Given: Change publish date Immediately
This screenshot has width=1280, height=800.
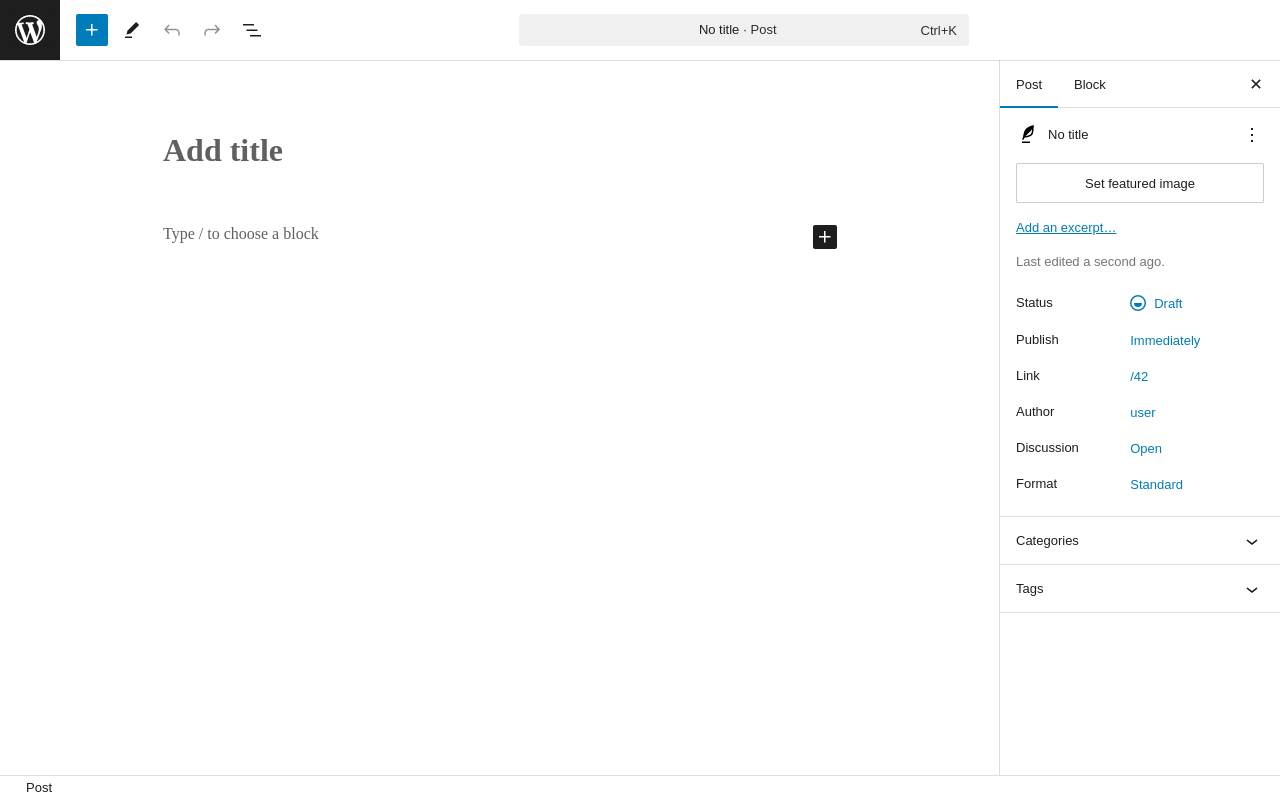Looking at the screenshot, I should 1165,340.
